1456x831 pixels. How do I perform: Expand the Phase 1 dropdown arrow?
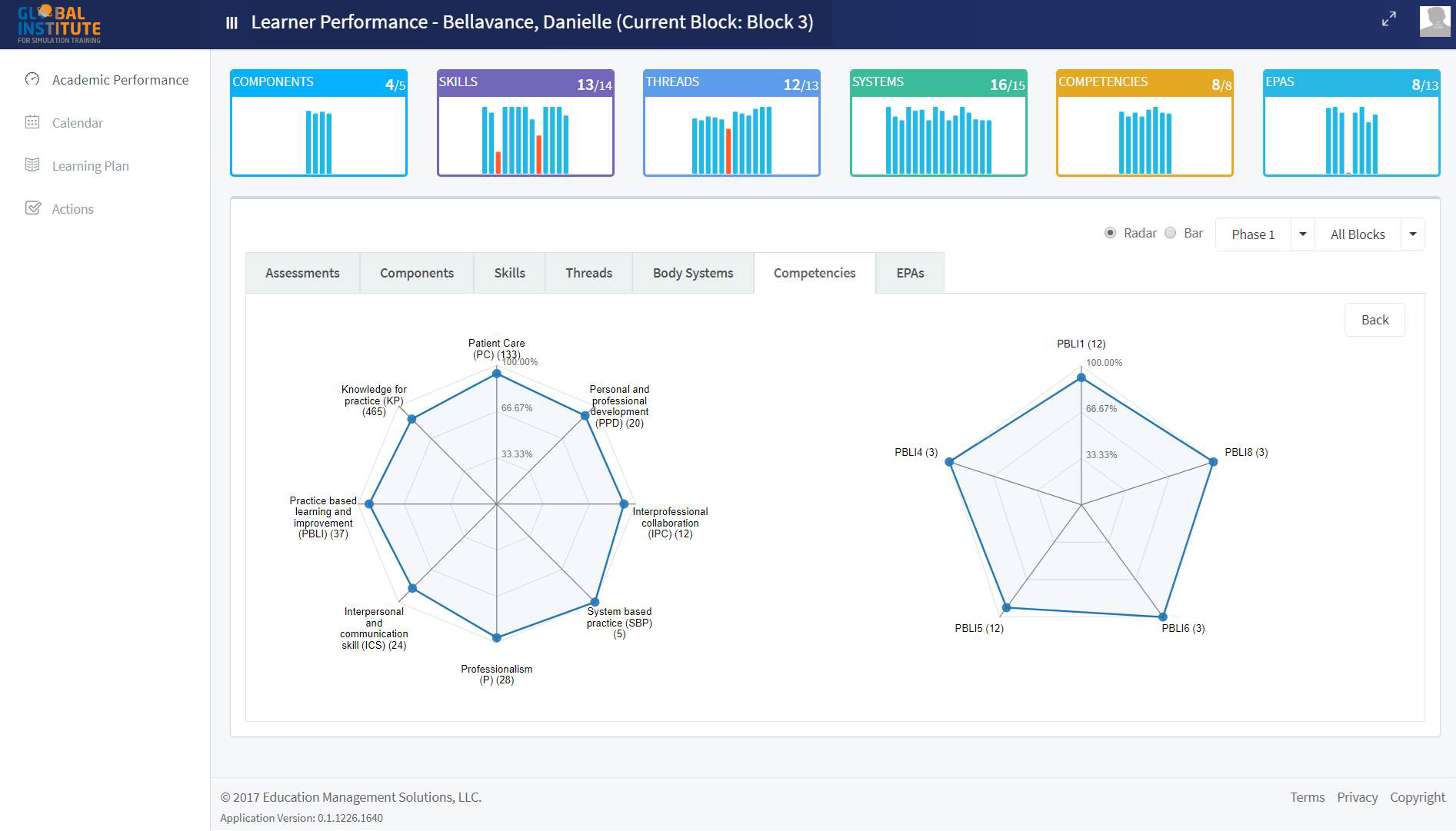(x=1302, y=234)
